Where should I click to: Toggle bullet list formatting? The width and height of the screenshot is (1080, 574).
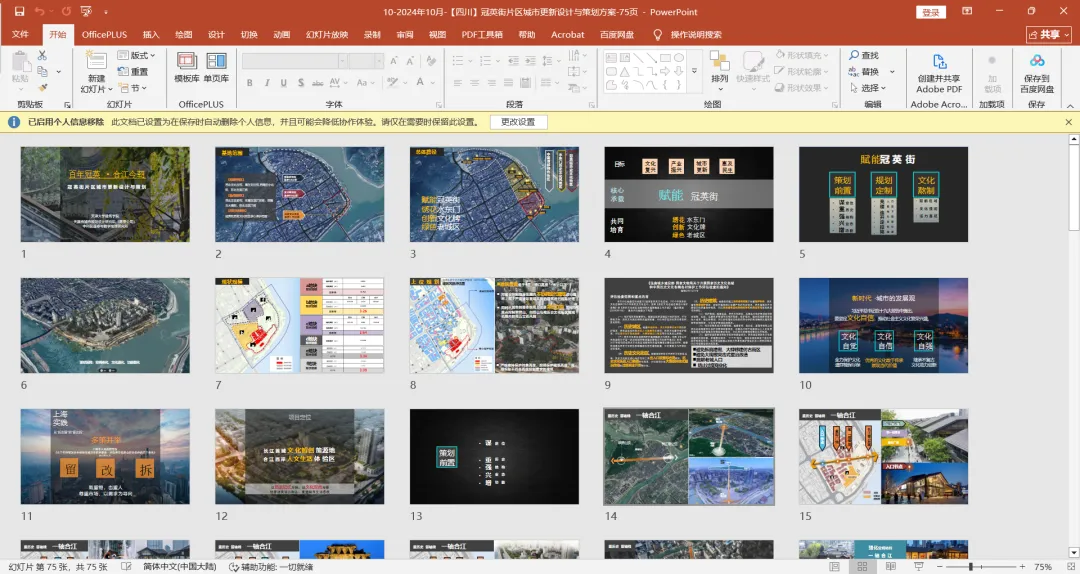[458, 61]
